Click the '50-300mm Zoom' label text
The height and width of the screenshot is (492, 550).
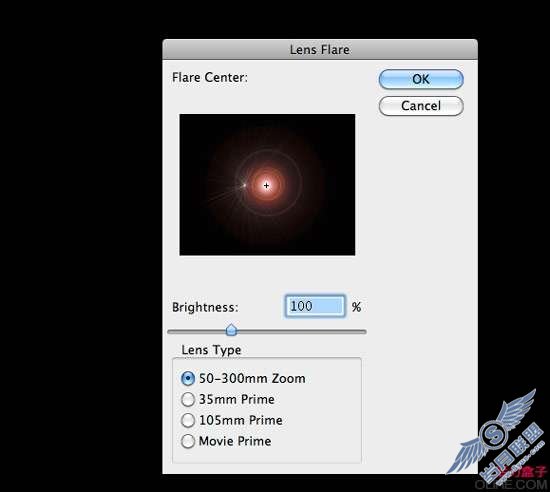coord(252,378)
